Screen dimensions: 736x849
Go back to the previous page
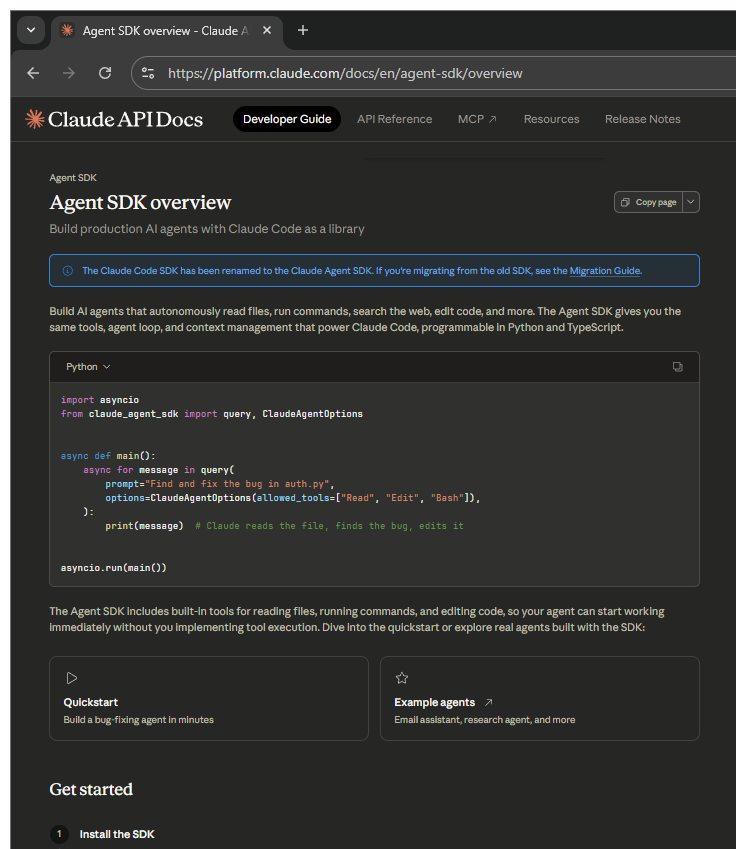pos(33,73)
